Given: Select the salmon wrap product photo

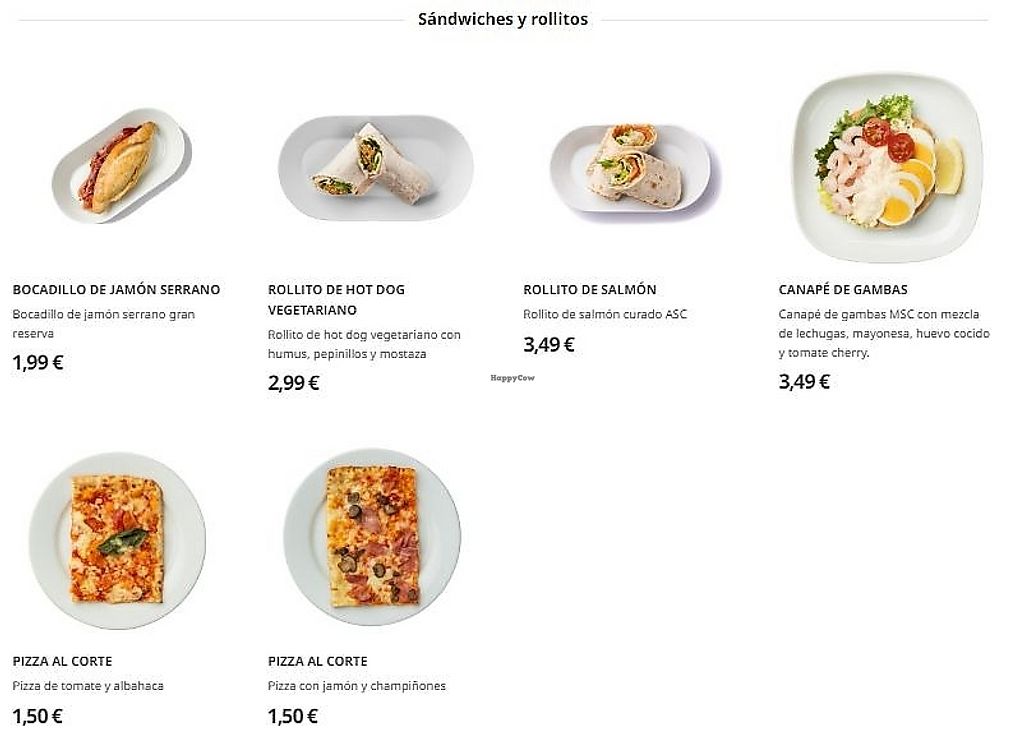Looking at the screenshot, I should coord(631,166).
